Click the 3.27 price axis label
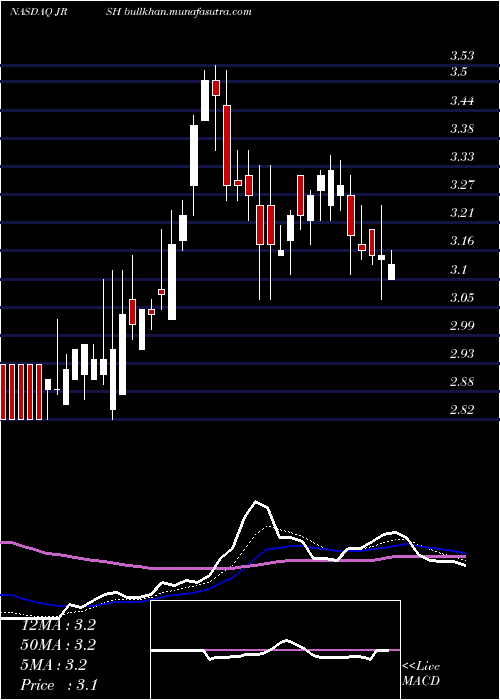The width and height of the screenshot is (500, 700). point(462,184)
